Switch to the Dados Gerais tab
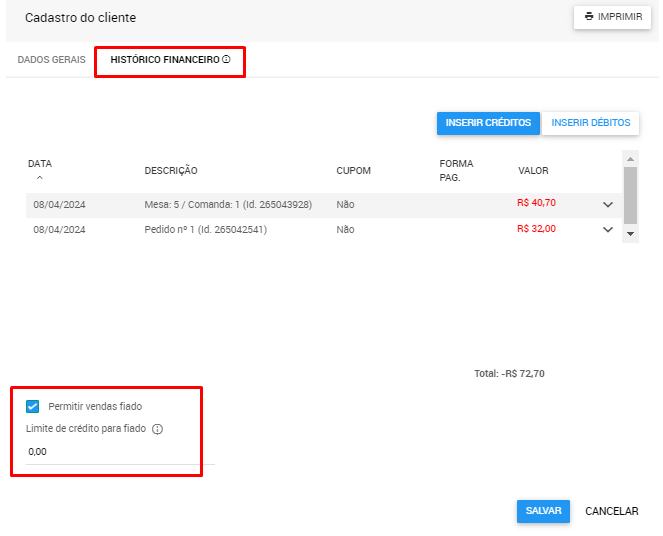663x536 pixels. pos(52,60)
